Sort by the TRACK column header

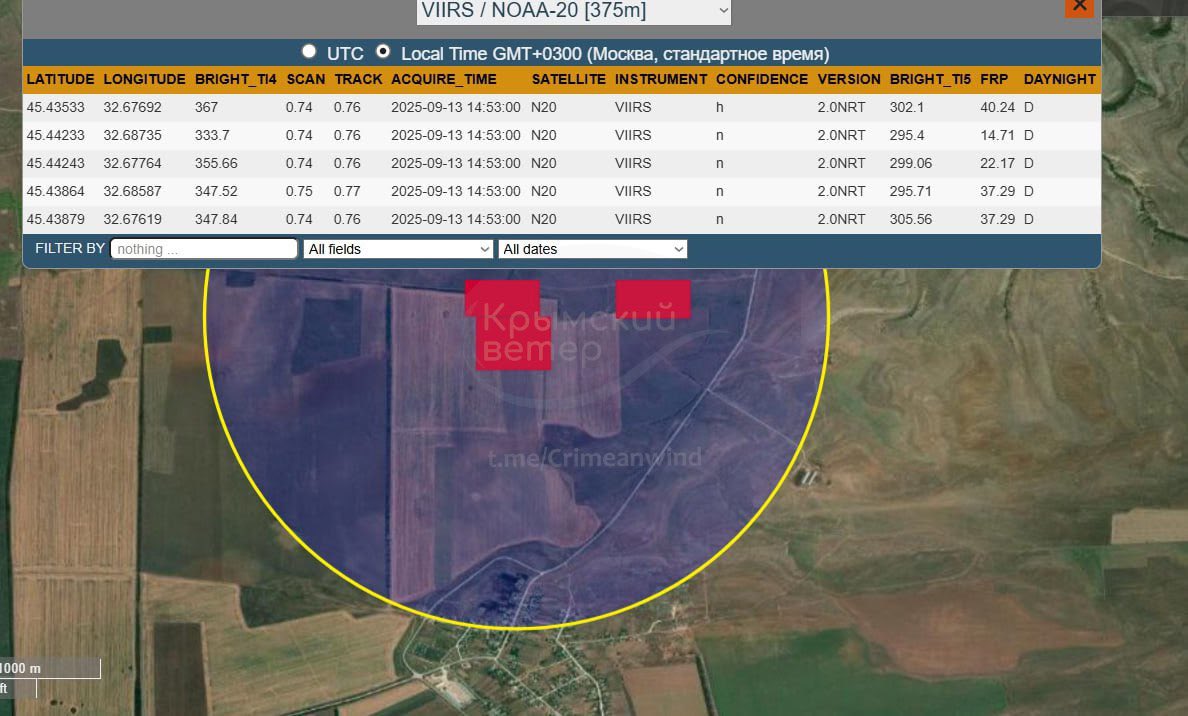coord(358,79)
